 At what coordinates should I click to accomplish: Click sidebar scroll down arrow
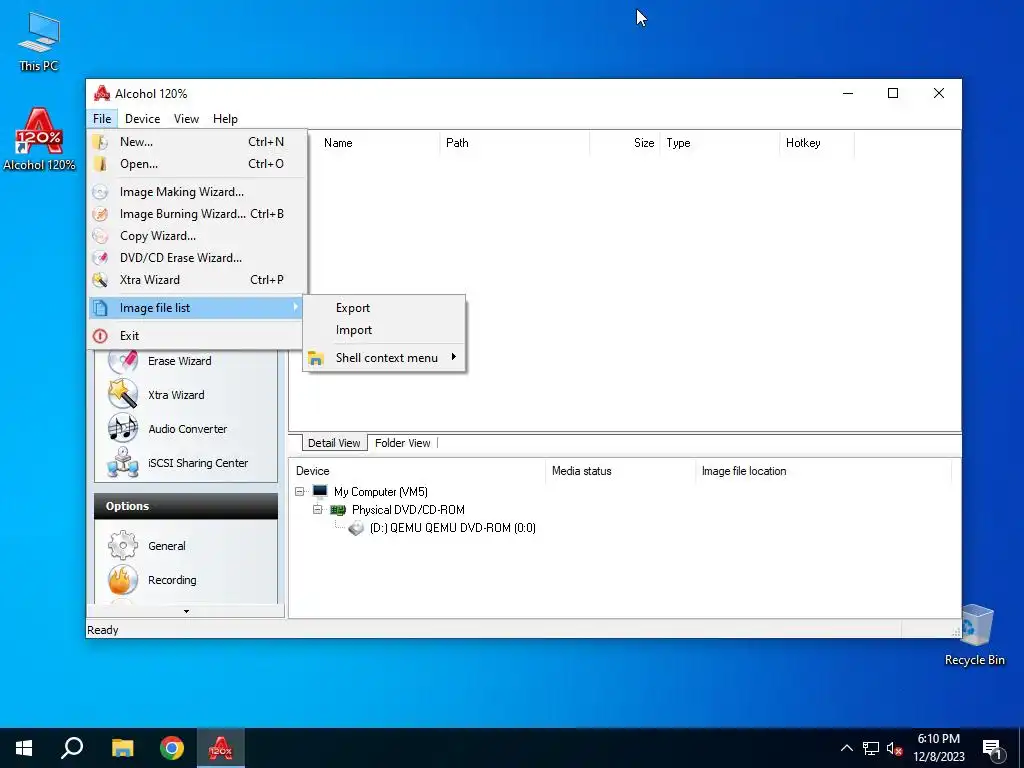click(186, 611)
